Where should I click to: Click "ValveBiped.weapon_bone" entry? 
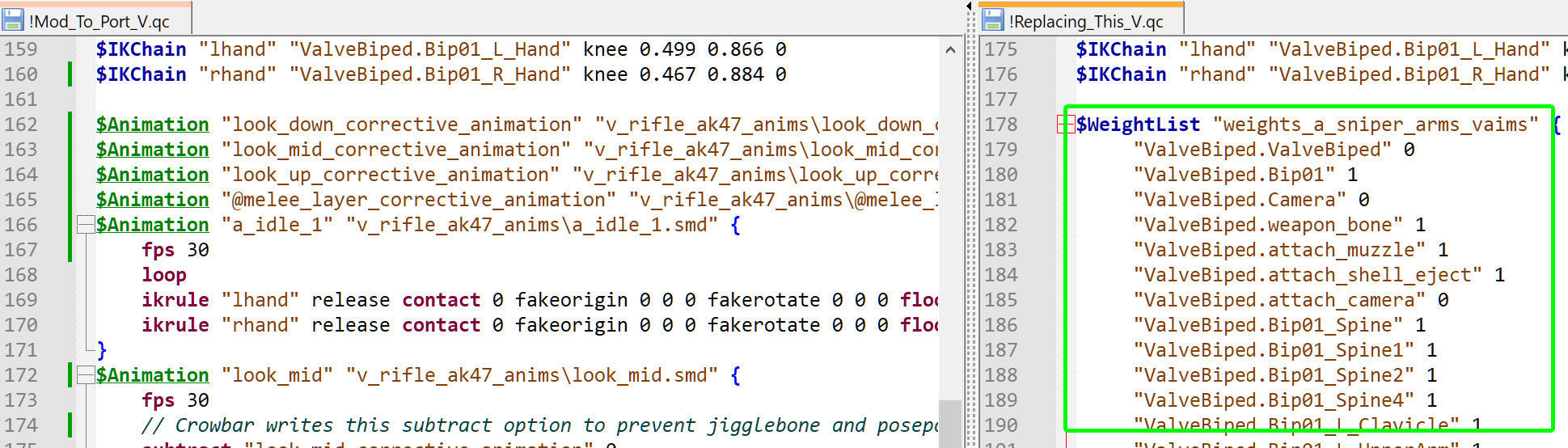pyautogui.click(x=1268, y=225)
